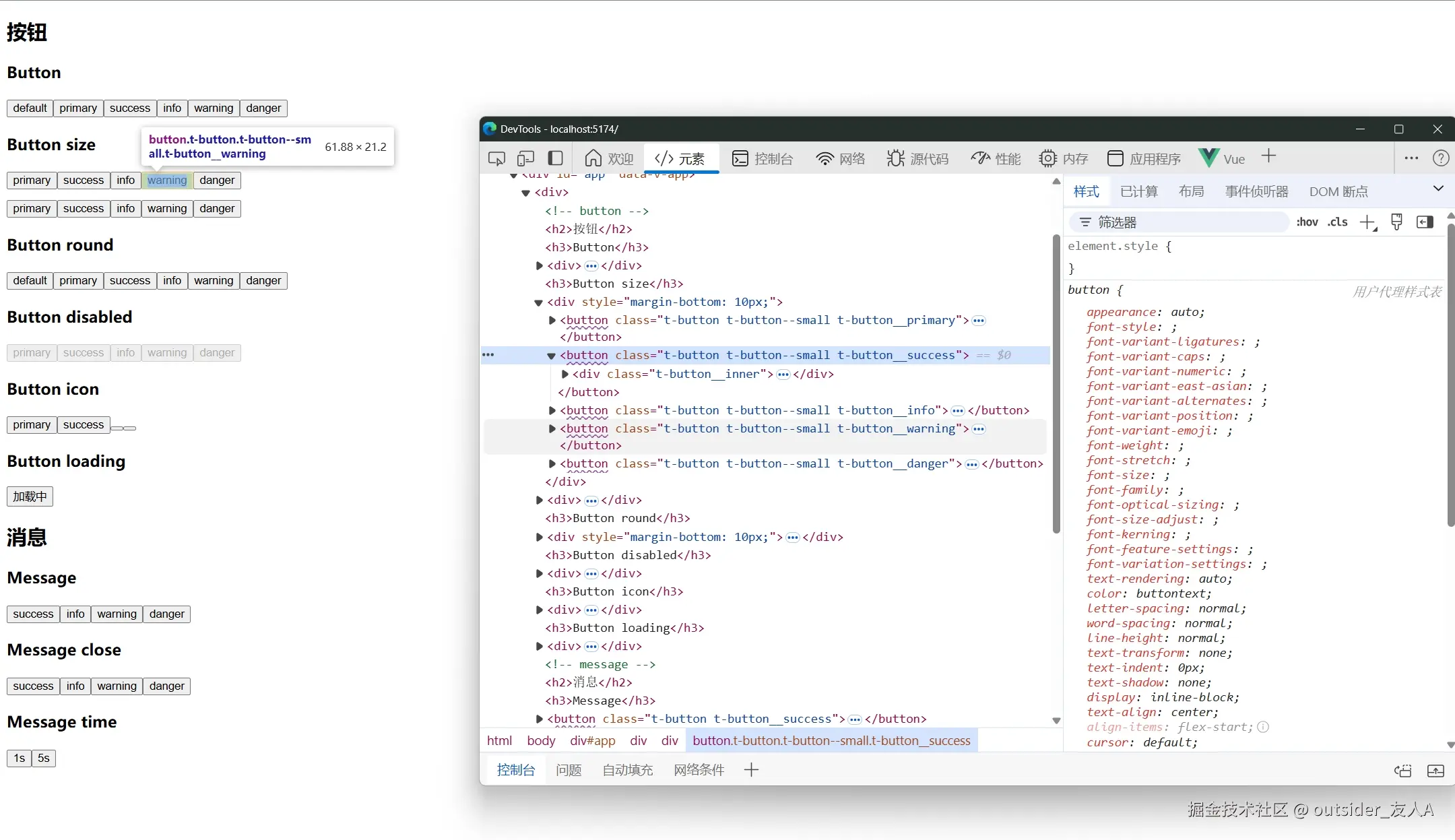Click the dock sidebar toggle icon
1455x840 pixels.
(x=555, y=158)
